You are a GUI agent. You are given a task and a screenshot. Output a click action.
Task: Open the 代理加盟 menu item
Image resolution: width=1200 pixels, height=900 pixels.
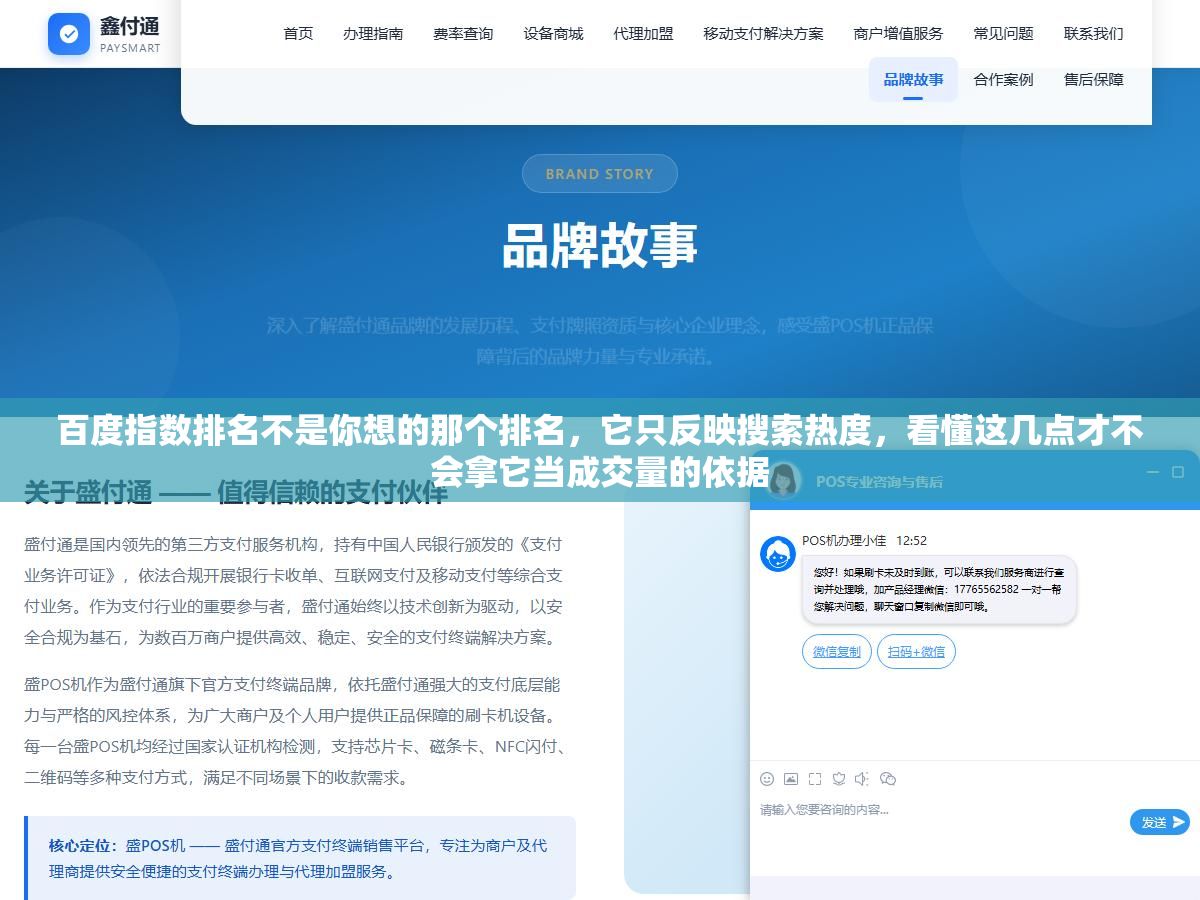(x=643, y=33)
